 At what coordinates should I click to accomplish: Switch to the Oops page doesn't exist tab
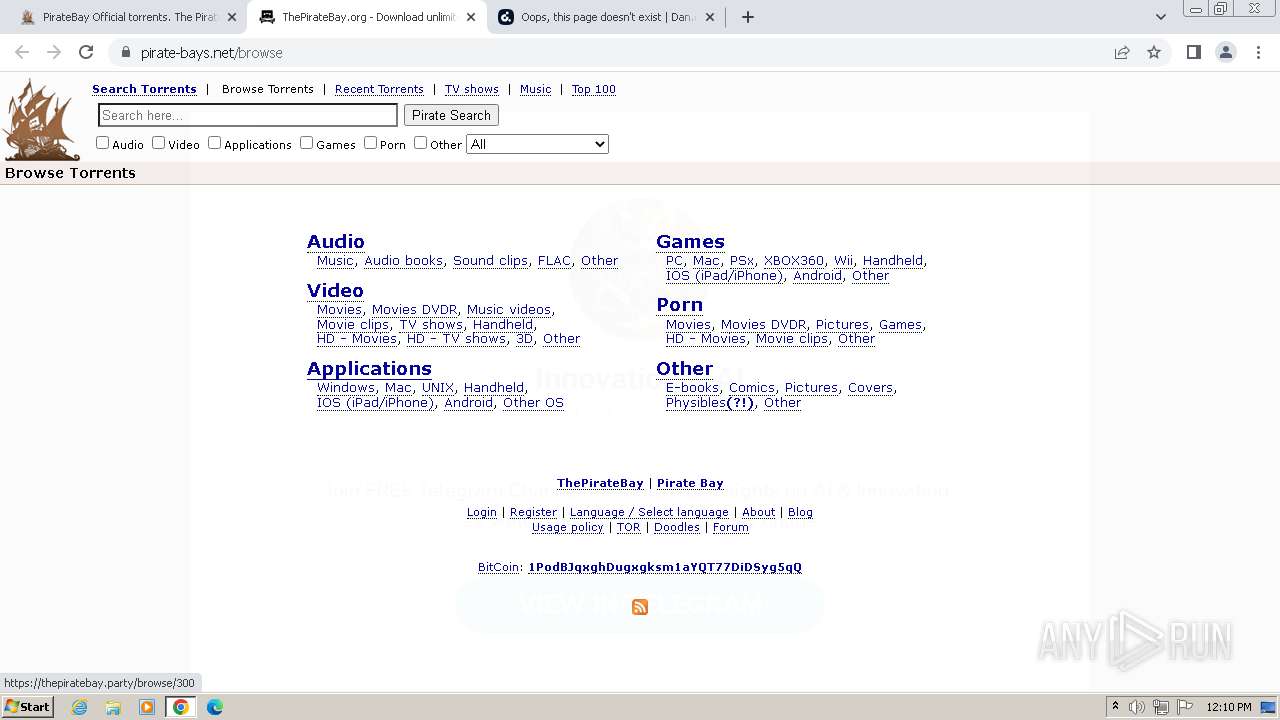pos(605,17)
